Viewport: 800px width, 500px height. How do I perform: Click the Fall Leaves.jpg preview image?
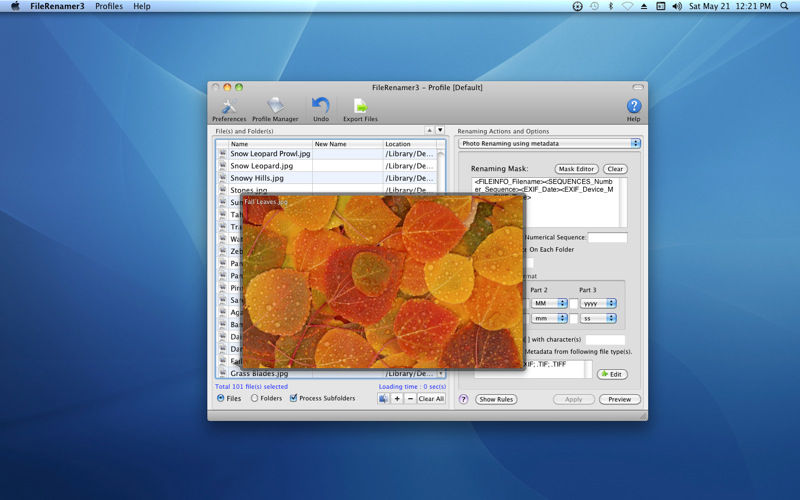click(383, 281)
